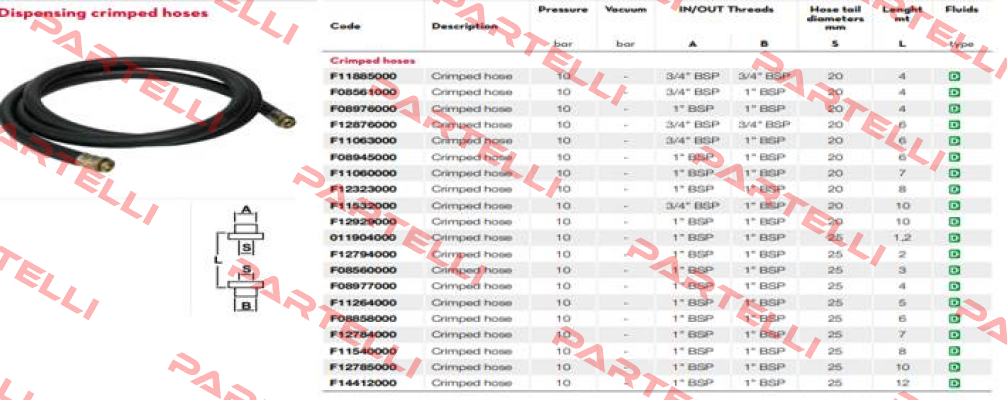Click thread B '3/4" BSP' in row F12876000
Screen dimensions: 1007x400
(x=764, y=125)
